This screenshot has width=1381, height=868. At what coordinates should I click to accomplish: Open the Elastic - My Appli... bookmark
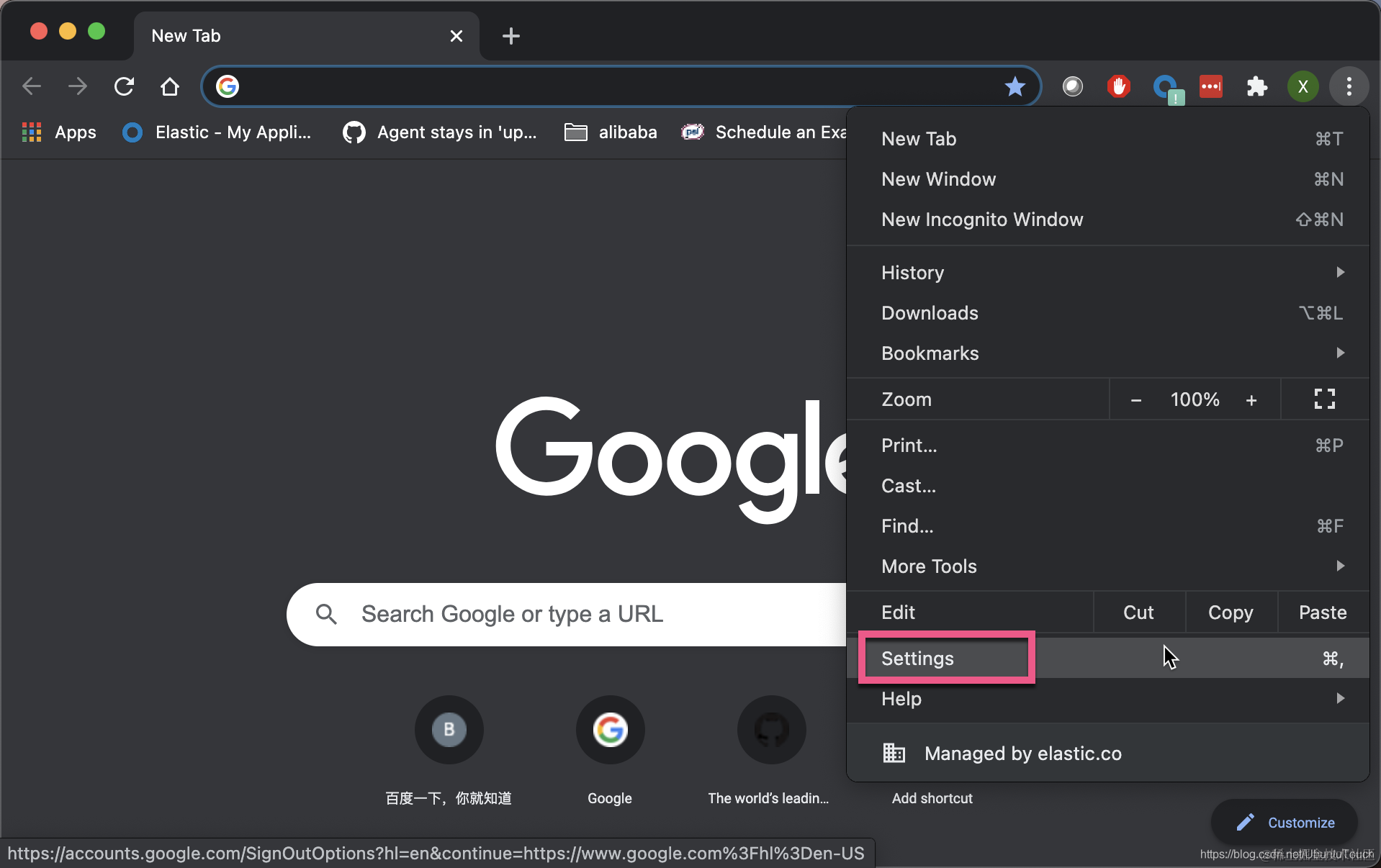(x=217, y=132)
